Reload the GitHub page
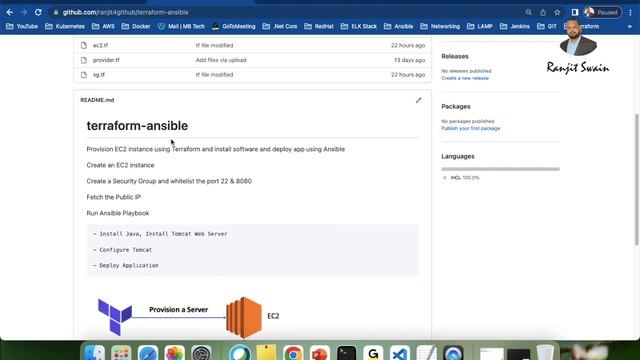 click(38, 12)
